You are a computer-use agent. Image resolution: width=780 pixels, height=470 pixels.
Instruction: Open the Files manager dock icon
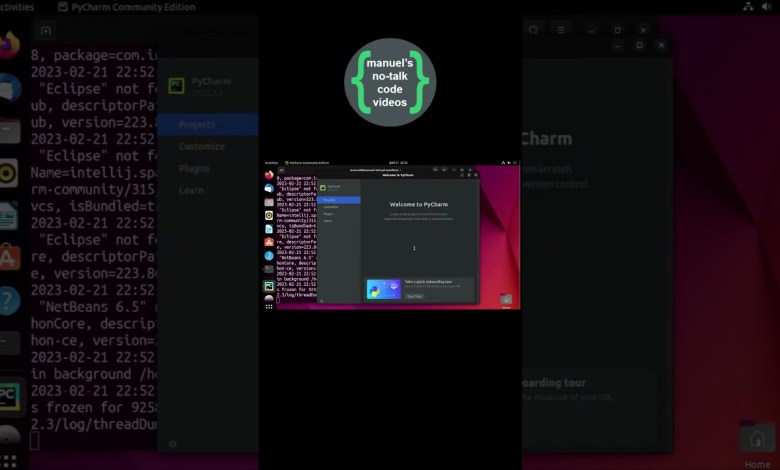point(269,202)
